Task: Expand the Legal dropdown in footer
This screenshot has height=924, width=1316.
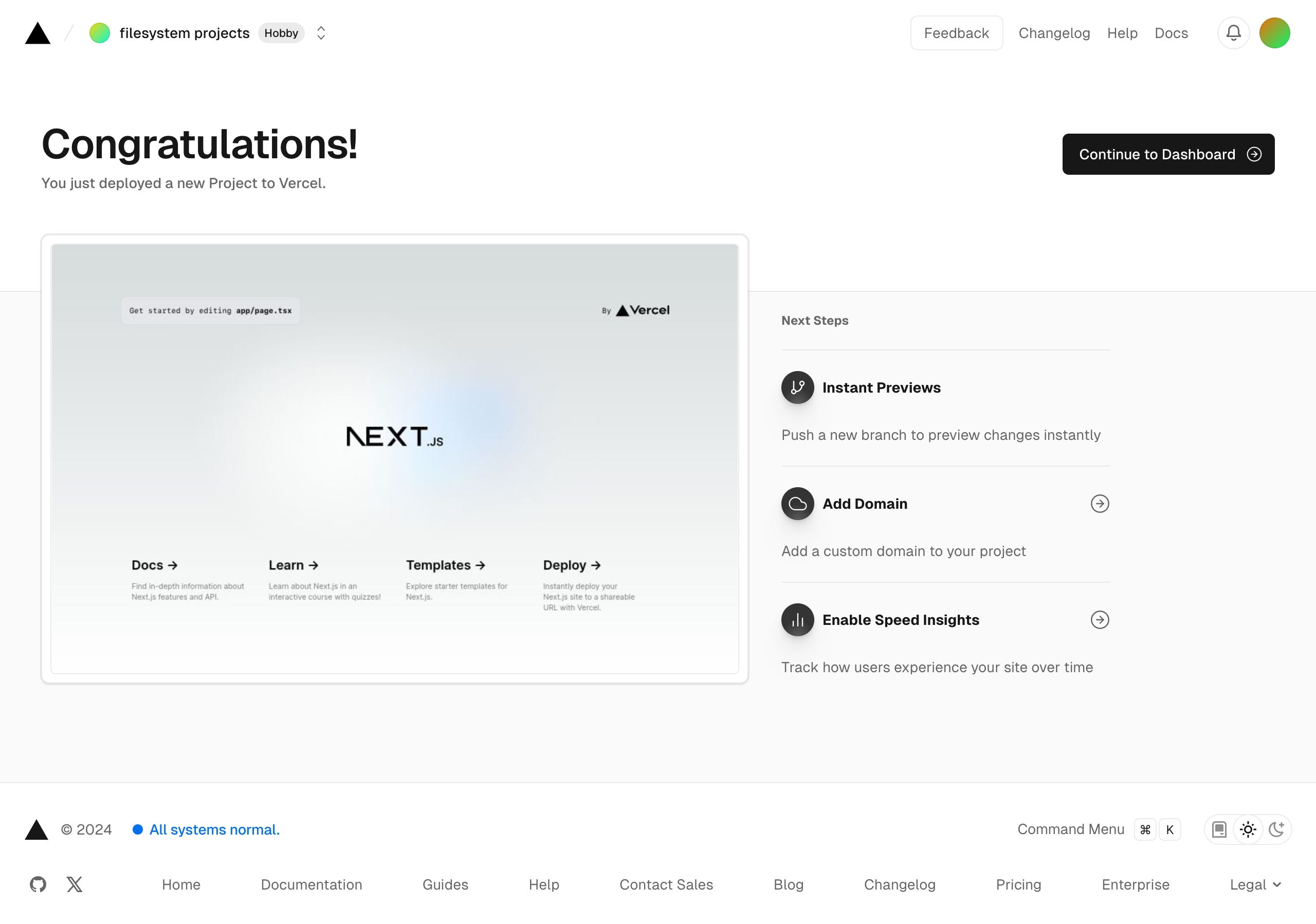Action: click(x=1255, y=884)
